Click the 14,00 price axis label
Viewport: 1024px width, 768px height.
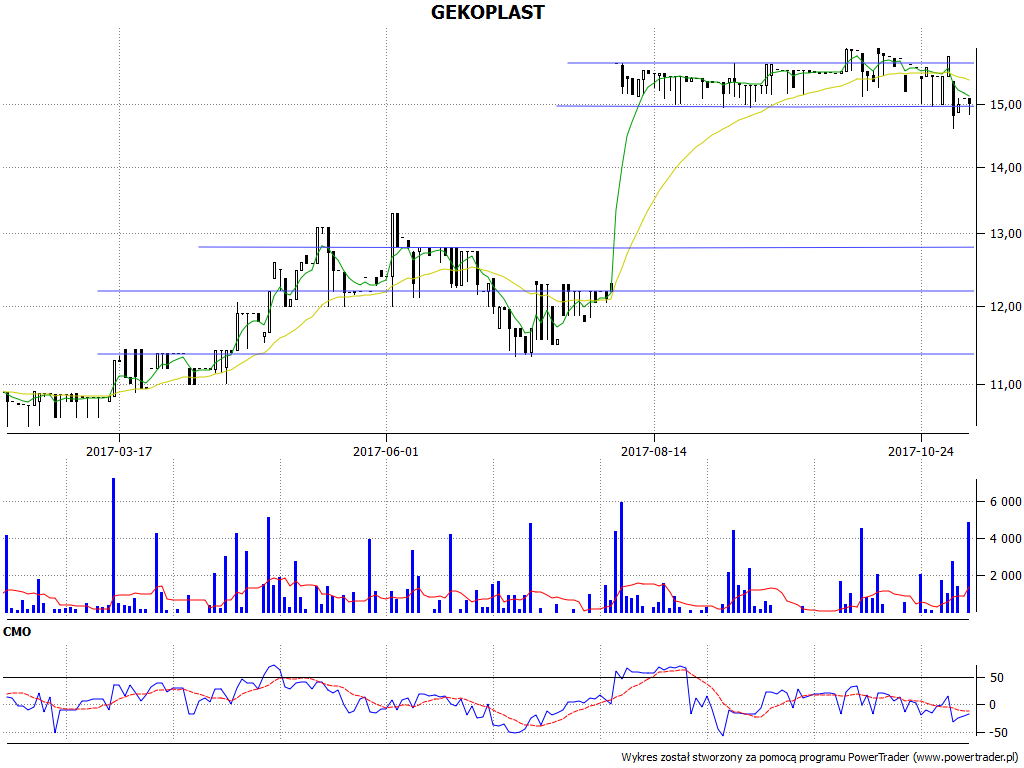pyautogui.click(x=1005, y=168)
